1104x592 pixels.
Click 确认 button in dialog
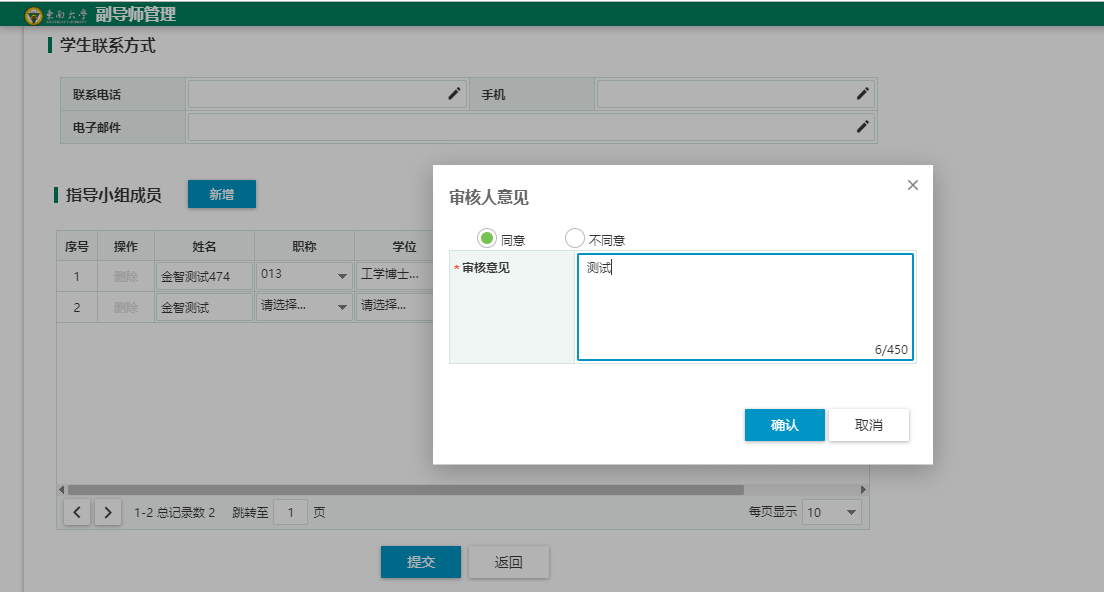[784, 425]
